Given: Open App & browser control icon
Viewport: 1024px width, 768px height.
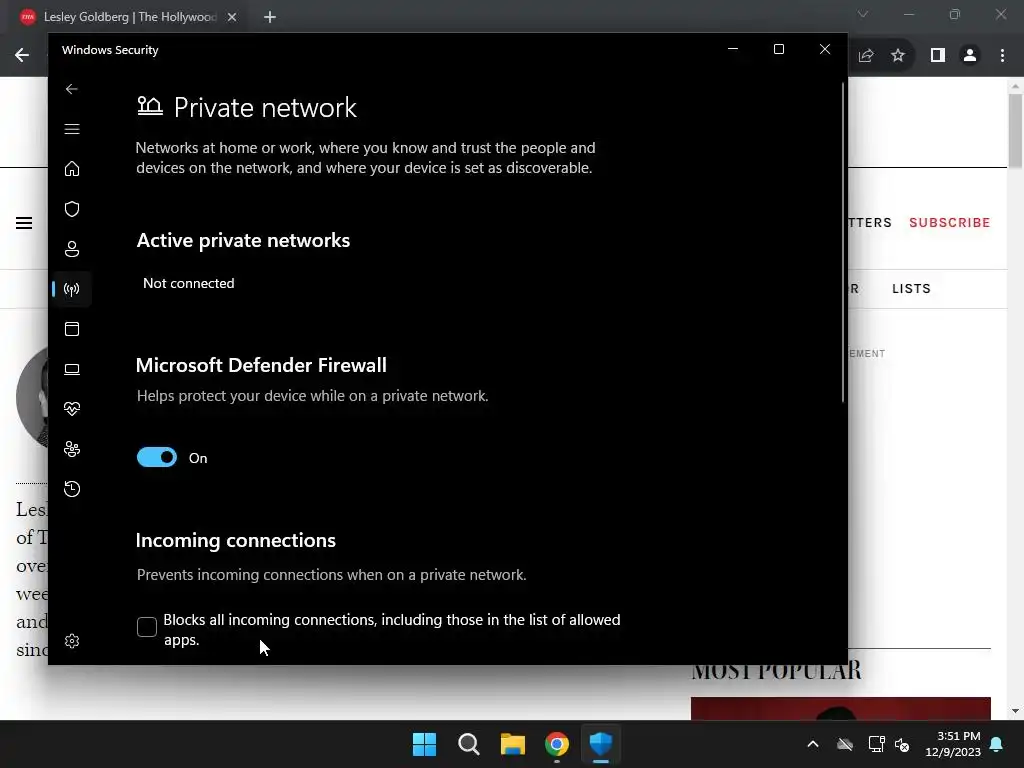Looking at the screenshot, I should click(x=72, y=329).
